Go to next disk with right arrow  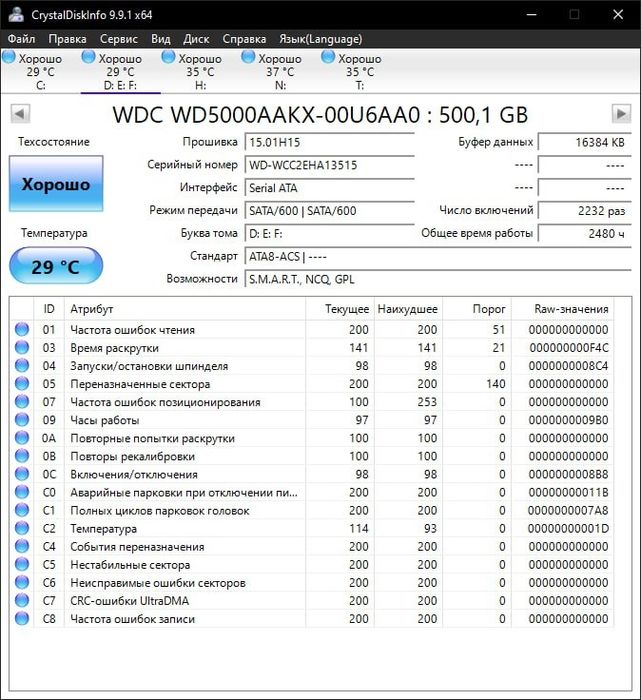(x=621, y=113)
